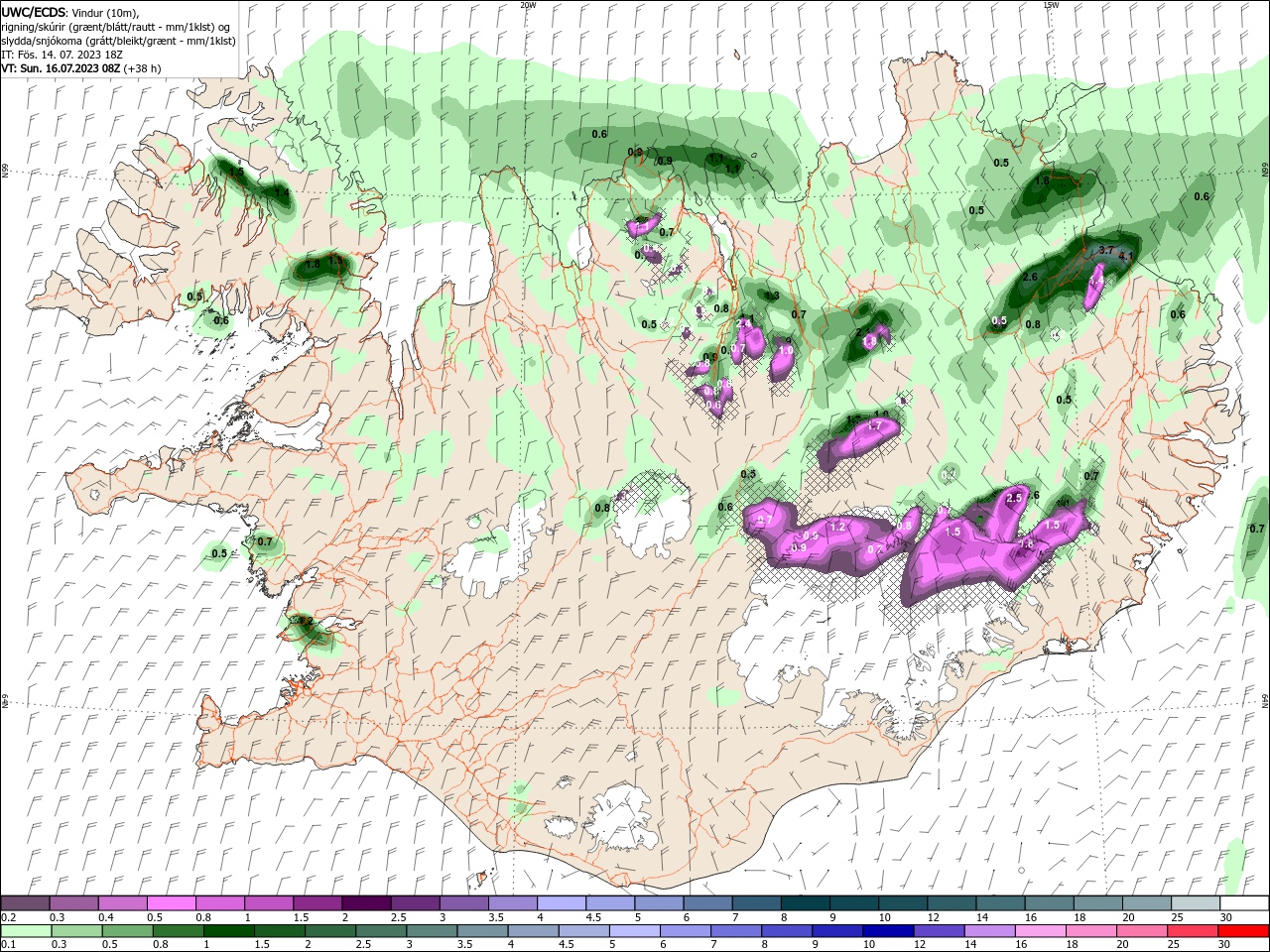Click the '0.1' label on the rain scale

pyautogui.click(x=8, y=944)
